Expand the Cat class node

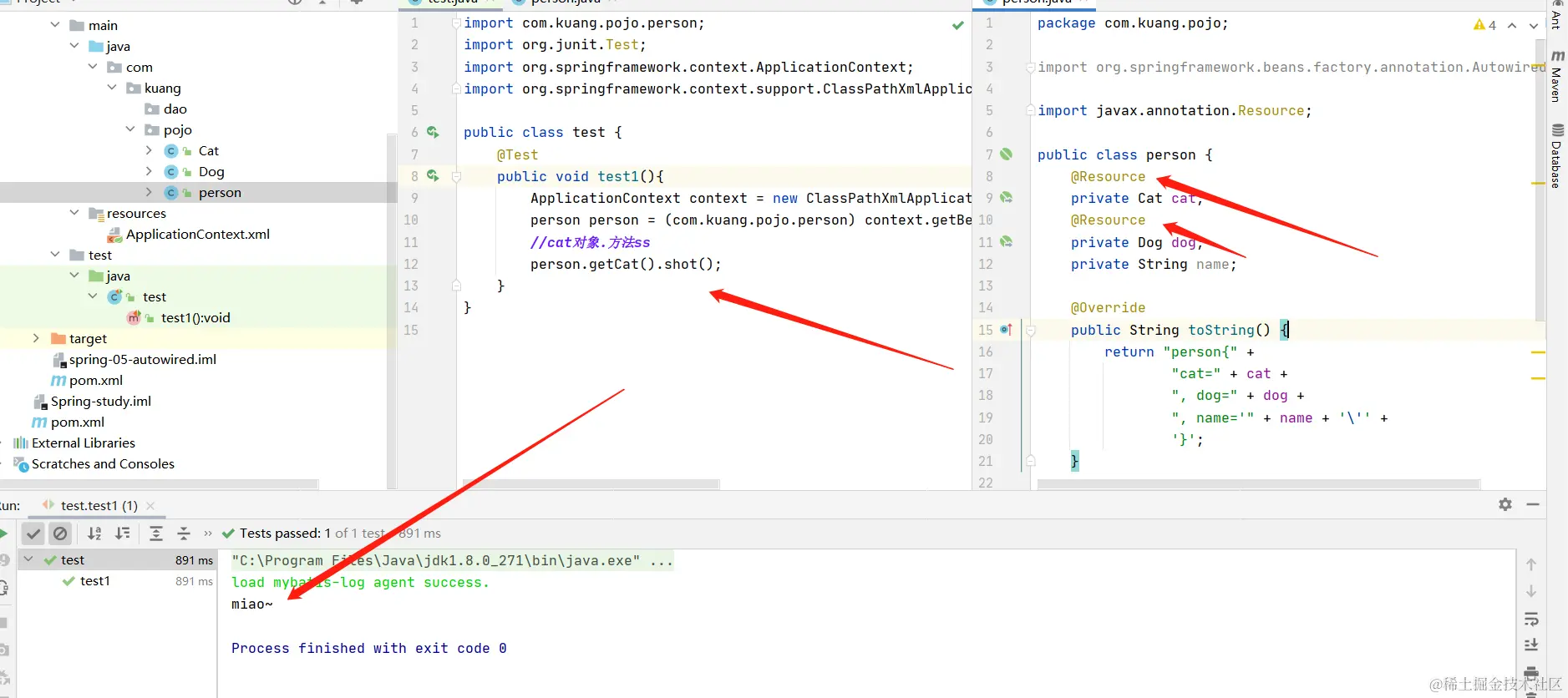pos(149,150)
